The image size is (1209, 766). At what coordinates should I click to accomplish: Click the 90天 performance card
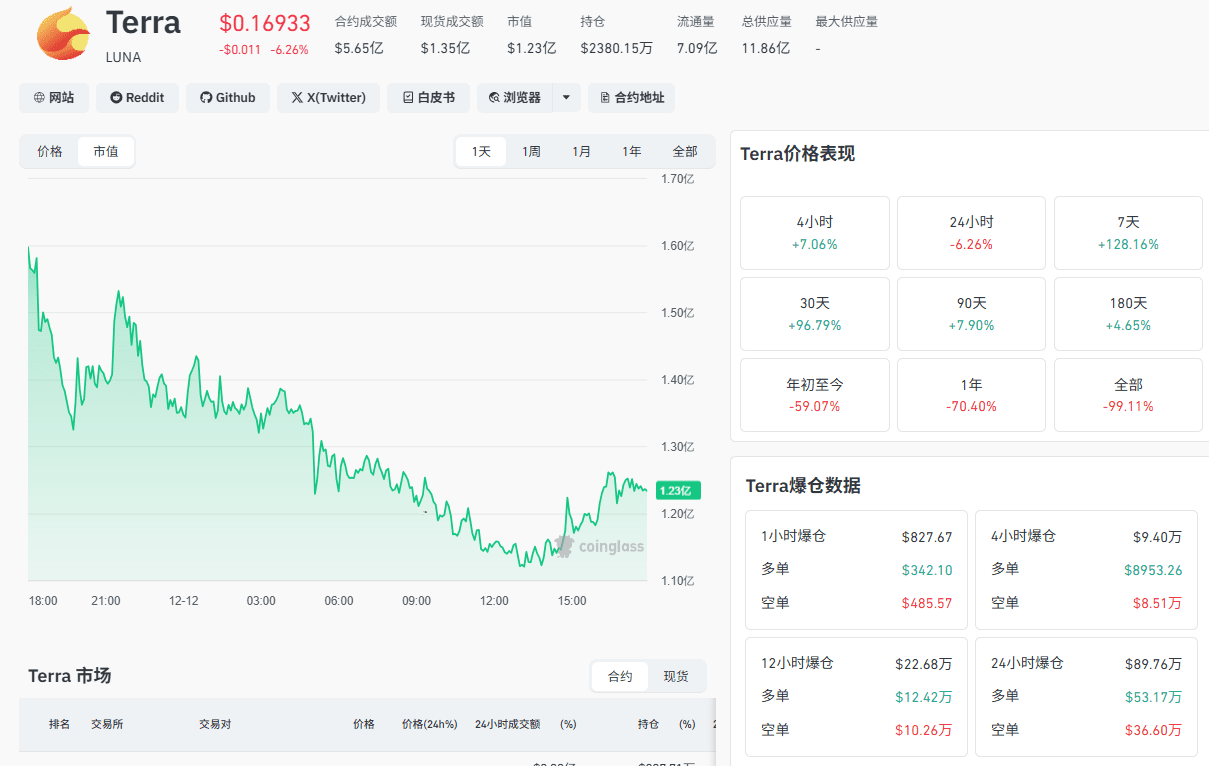[972, 314]
